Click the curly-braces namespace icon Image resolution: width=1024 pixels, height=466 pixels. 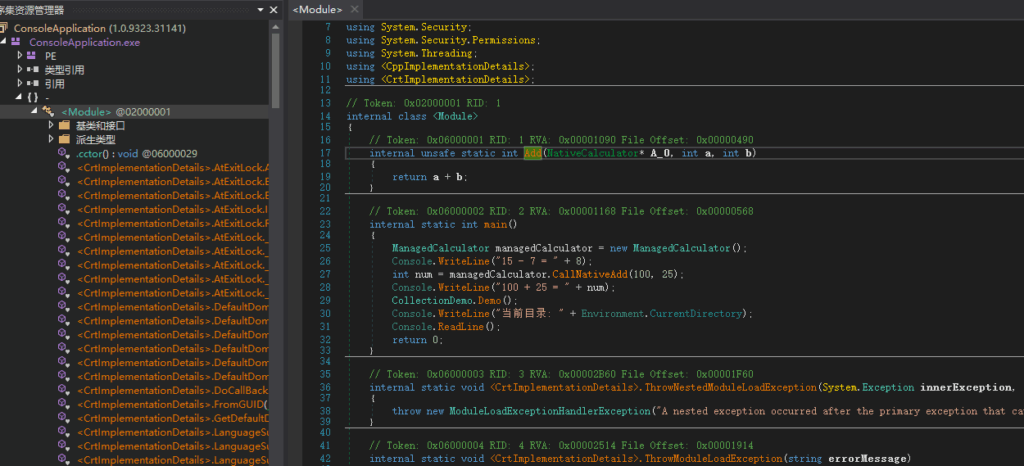click(32, 98)
